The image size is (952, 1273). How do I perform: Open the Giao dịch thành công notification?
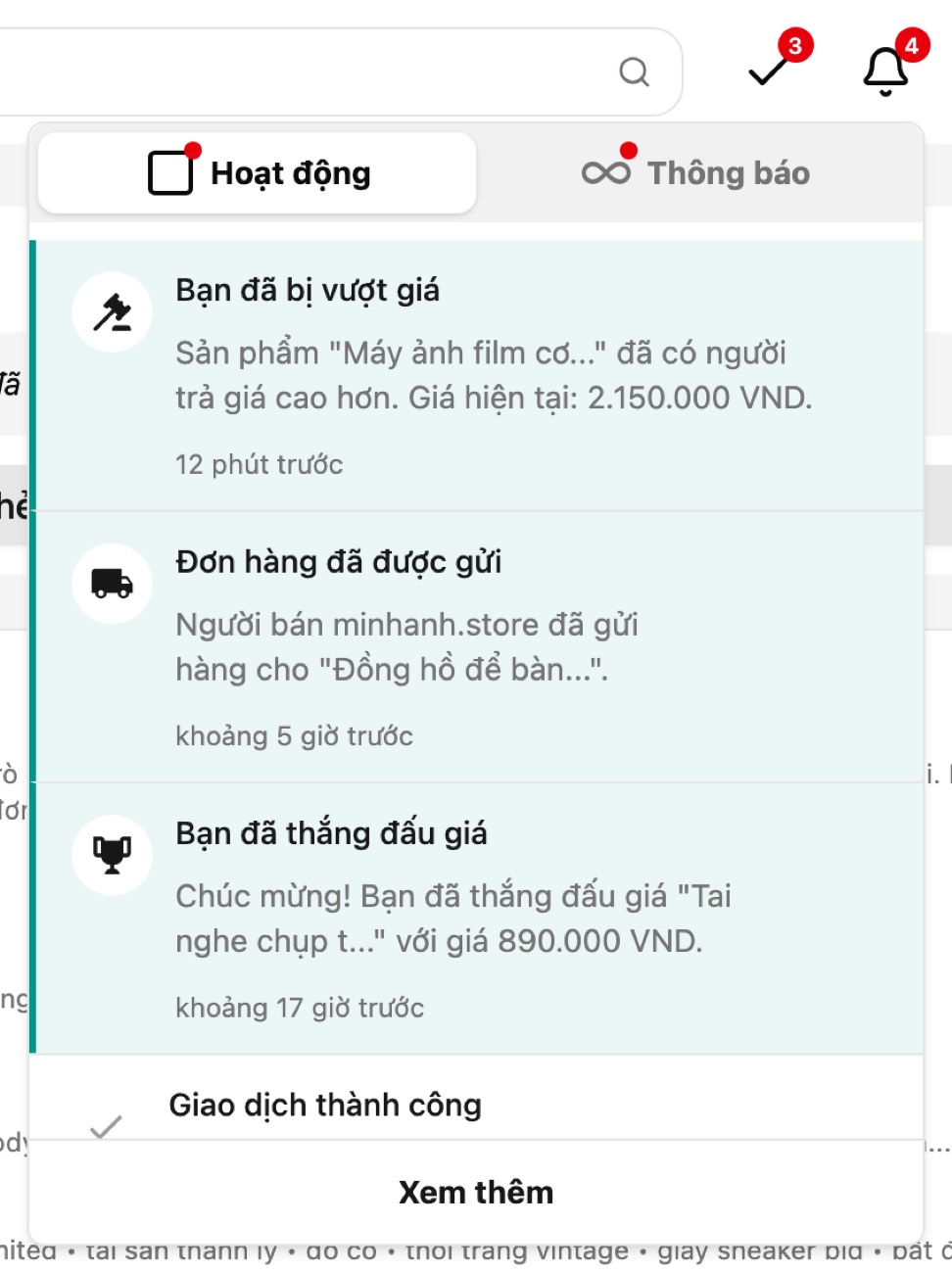click(477, 1098)
